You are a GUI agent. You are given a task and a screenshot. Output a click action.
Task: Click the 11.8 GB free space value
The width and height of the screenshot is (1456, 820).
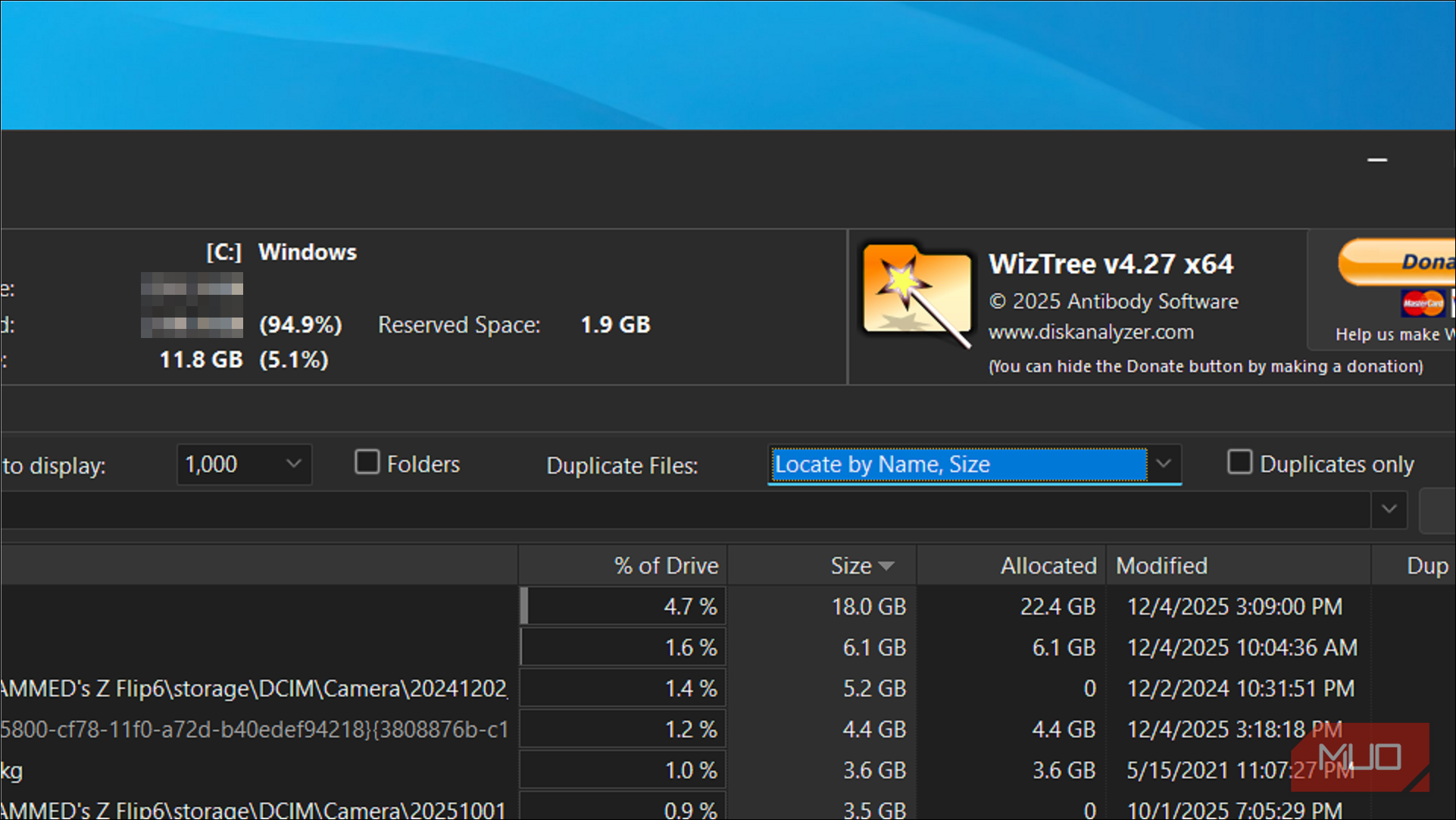coord(201,359)
